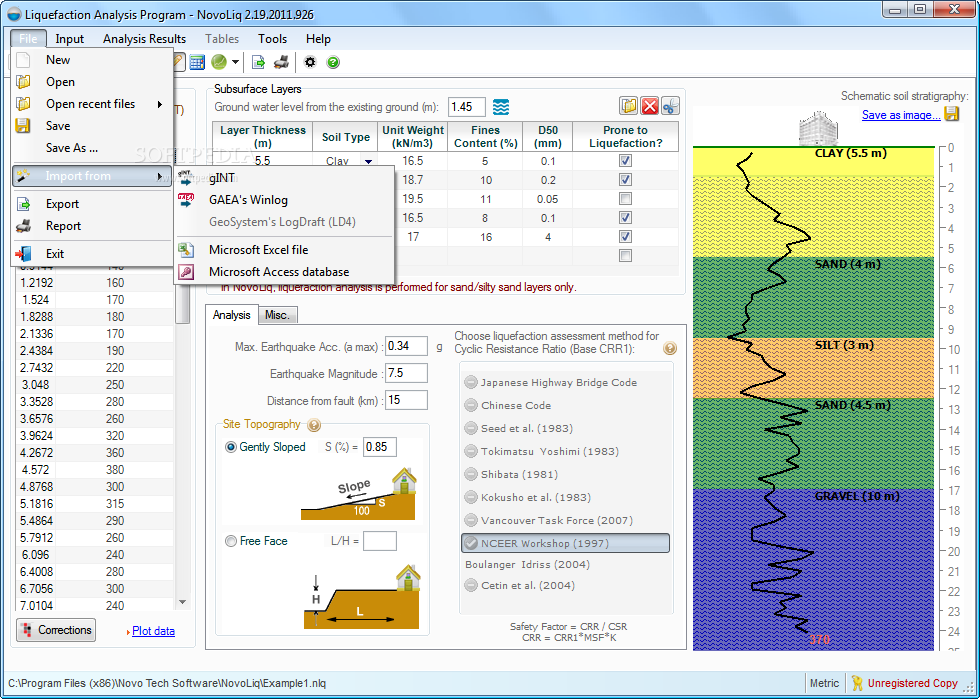Click the printer icon beside Report
Screen dimensions: 980x699
(23, 226)
